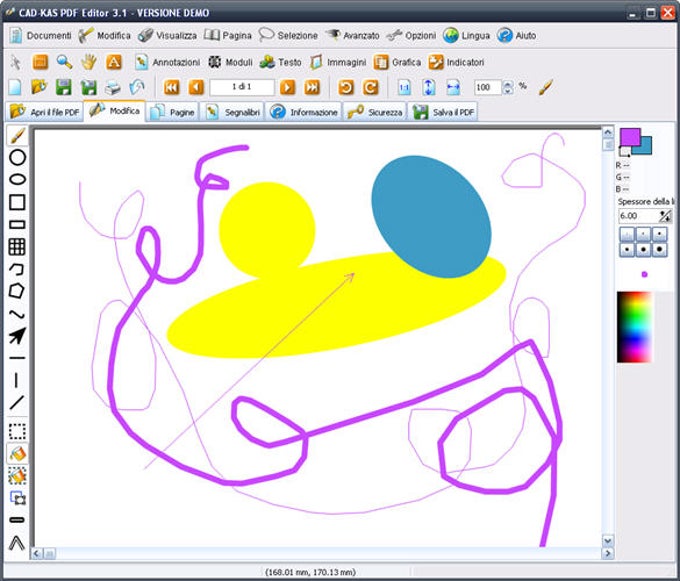This screenshot has height=581, width=680.
Task: Click the line thickness 6.00 field
Action: pyautogui.click(x=638, y=216)
